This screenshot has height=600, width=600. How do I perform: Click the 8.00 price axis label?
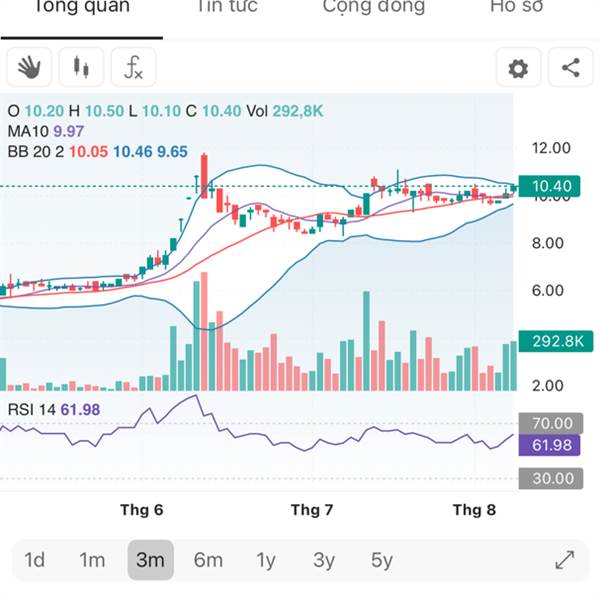[548, 243]
